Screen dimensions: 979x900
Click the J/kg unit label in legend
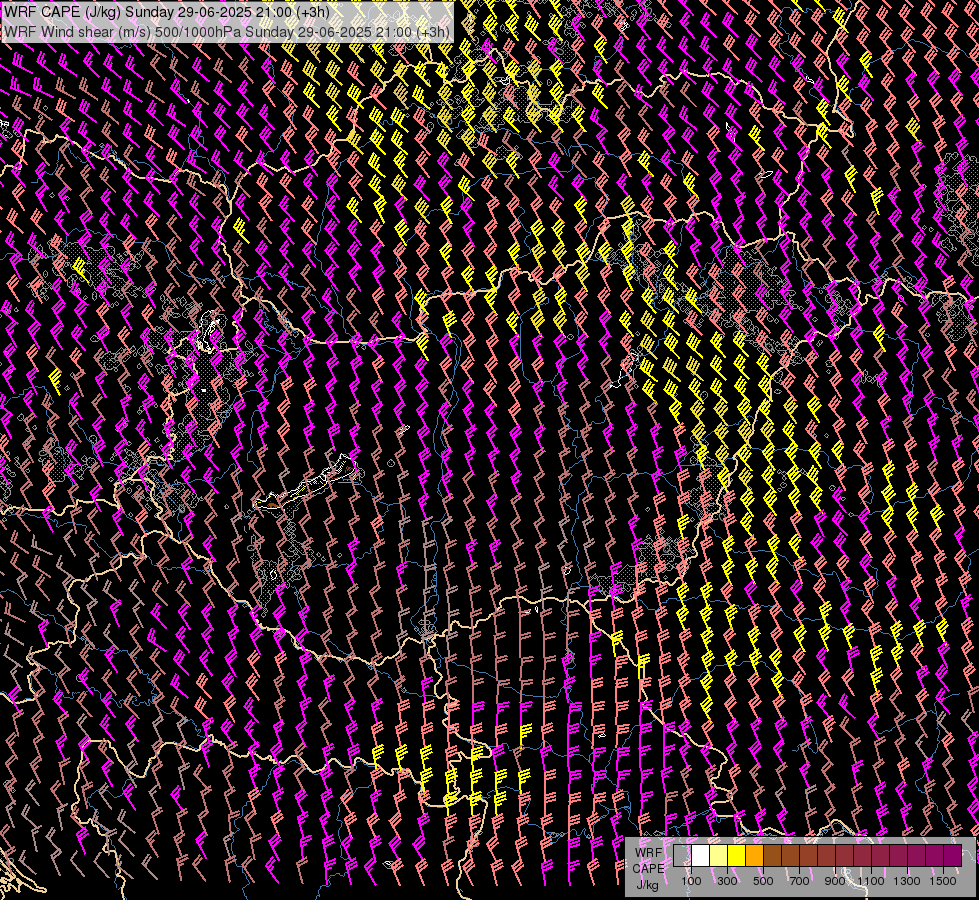click(x=648, y=885)
